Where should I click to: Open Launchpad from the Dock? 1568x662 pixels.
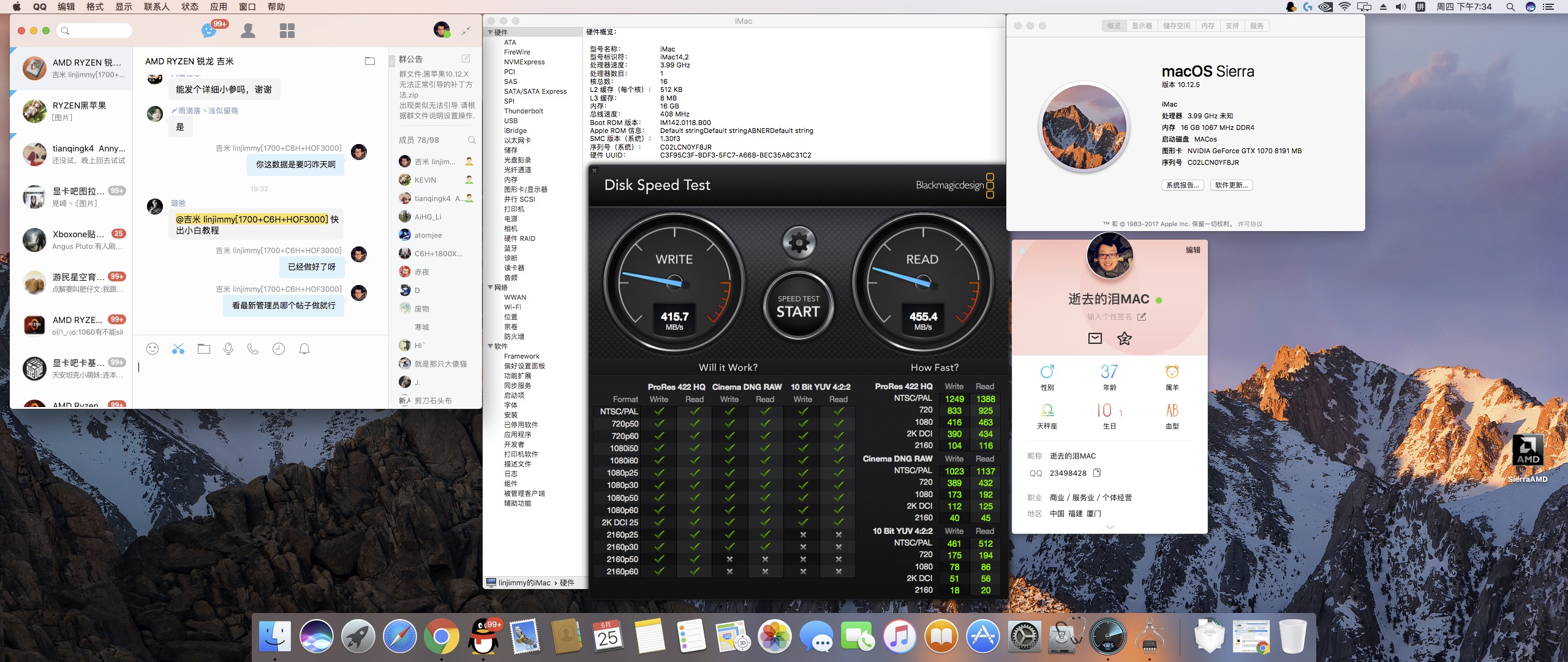click(358, 637)
